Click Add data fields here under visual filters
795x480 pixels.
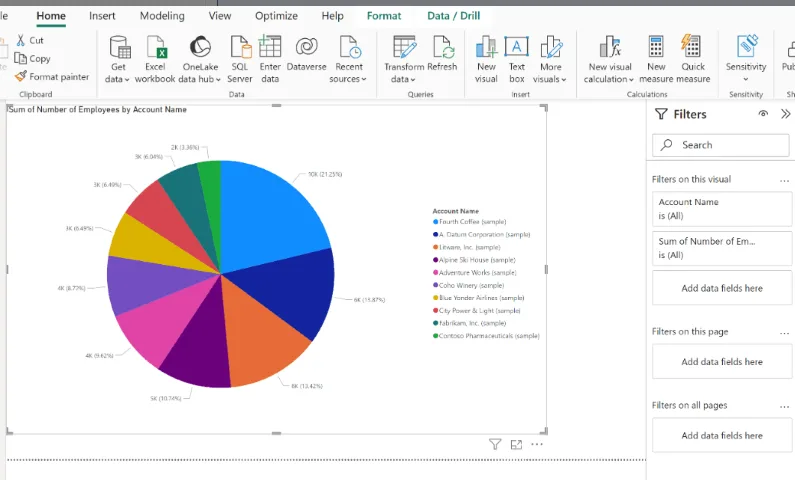tap(721, 288)
